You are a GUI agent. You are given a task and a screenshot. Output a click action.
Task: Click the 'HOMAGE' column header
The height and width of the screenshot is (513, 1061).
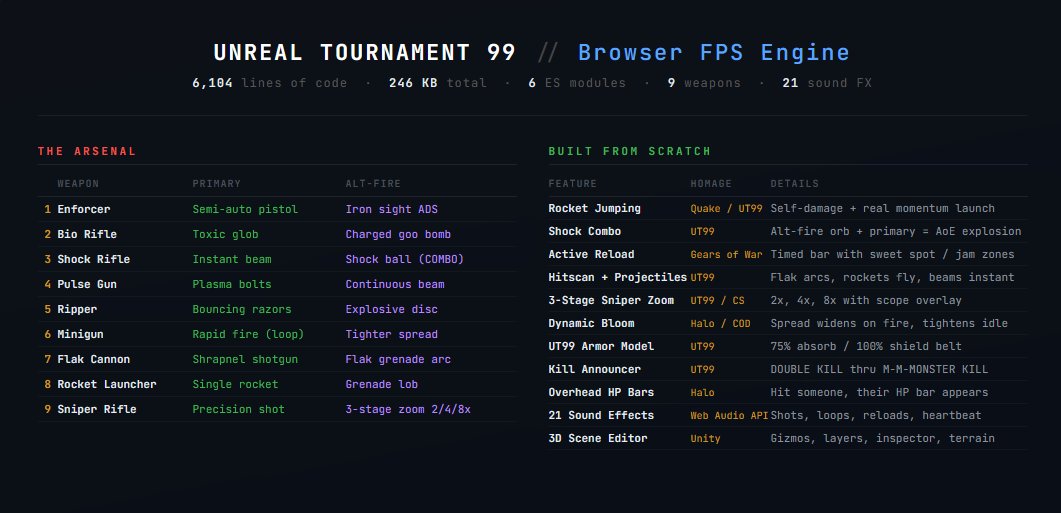(711, 183)
